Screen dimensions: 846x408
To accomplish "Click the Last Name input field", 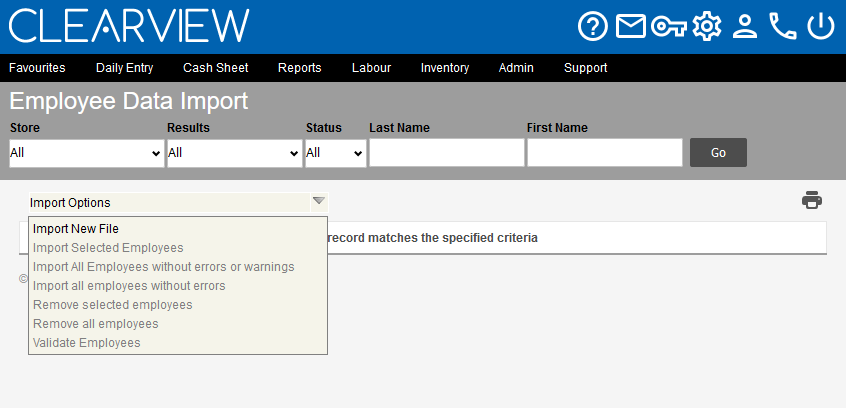I will tap(447, 153).
